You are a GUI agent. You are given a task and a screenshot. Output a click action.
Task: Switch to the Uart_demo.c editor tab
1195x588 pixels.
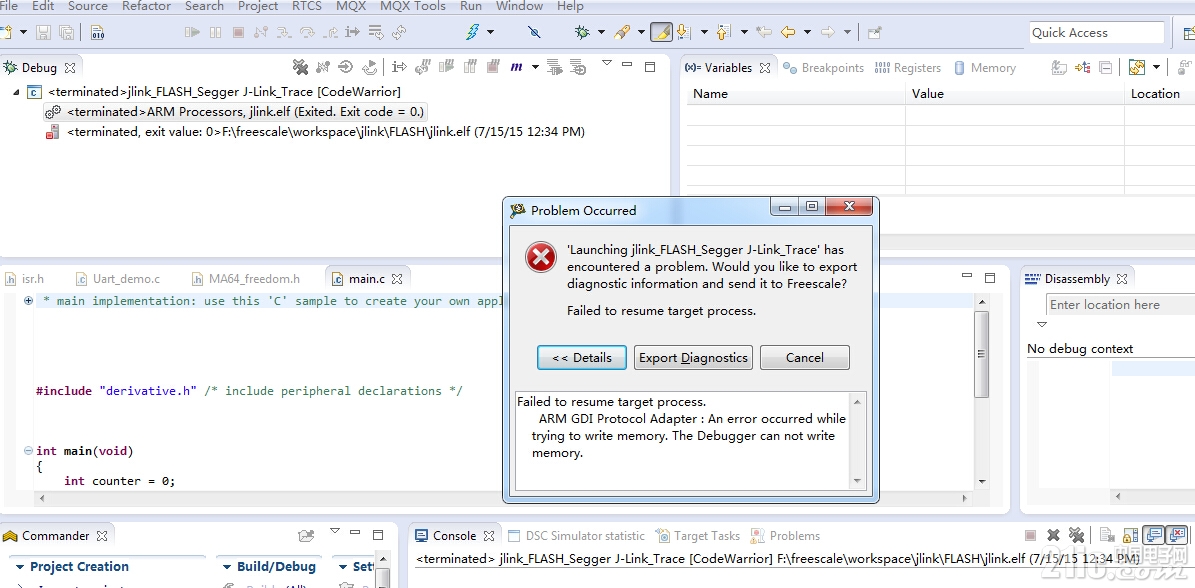coord(119,279)
